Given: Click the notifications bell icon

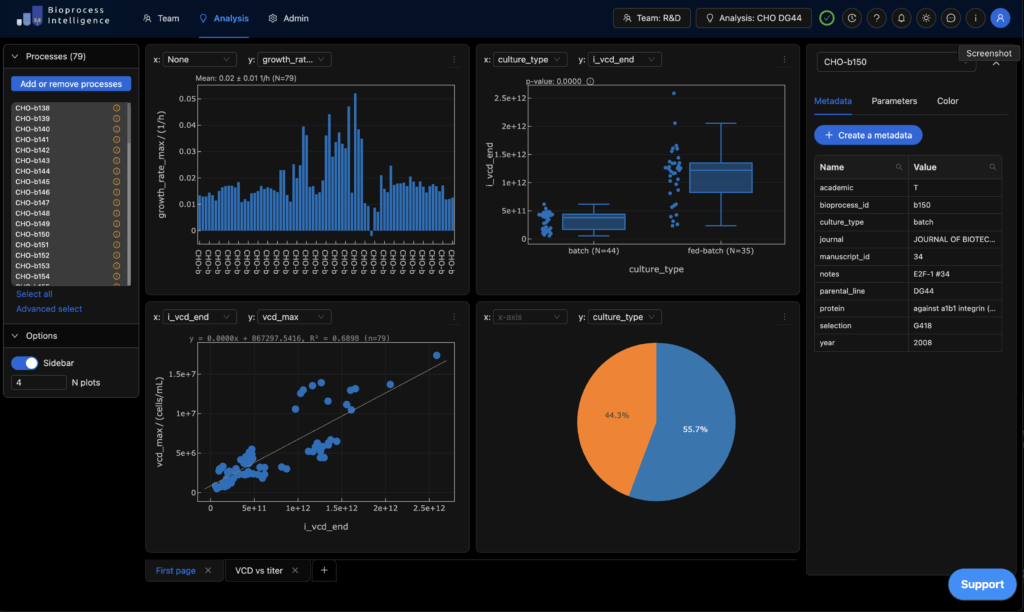Looking at the screenshot, I should [x=901, y=18].
